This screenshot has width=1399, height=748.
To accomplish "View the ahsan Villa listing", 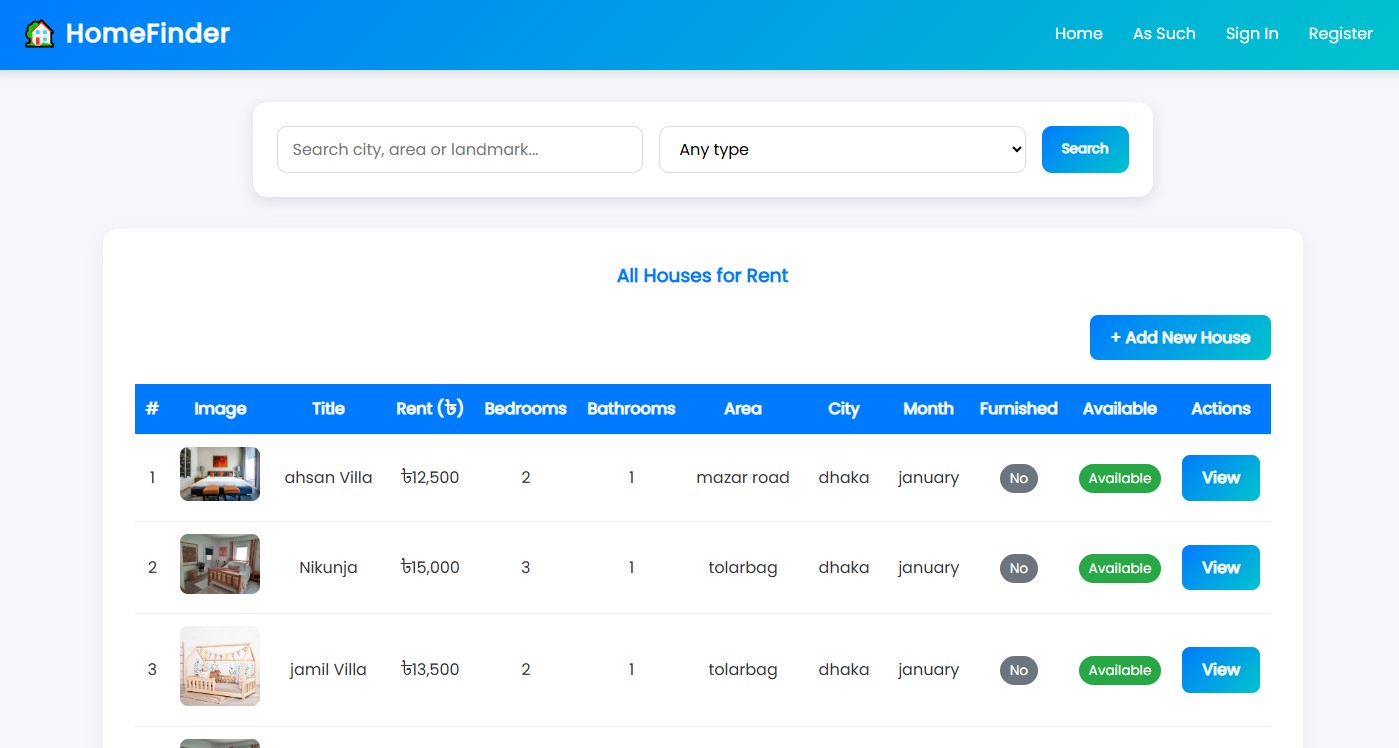I will (1221, 478).
